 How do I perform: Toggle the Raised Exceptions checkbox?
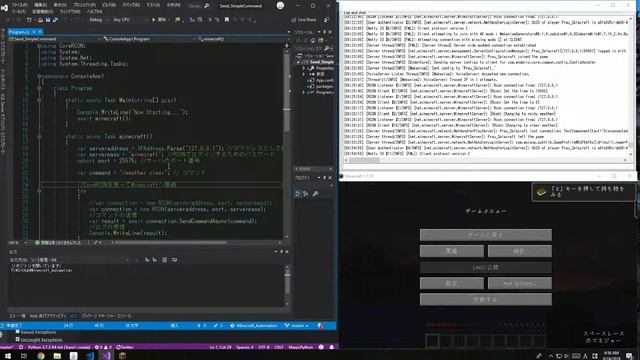[x=18, y=332]
